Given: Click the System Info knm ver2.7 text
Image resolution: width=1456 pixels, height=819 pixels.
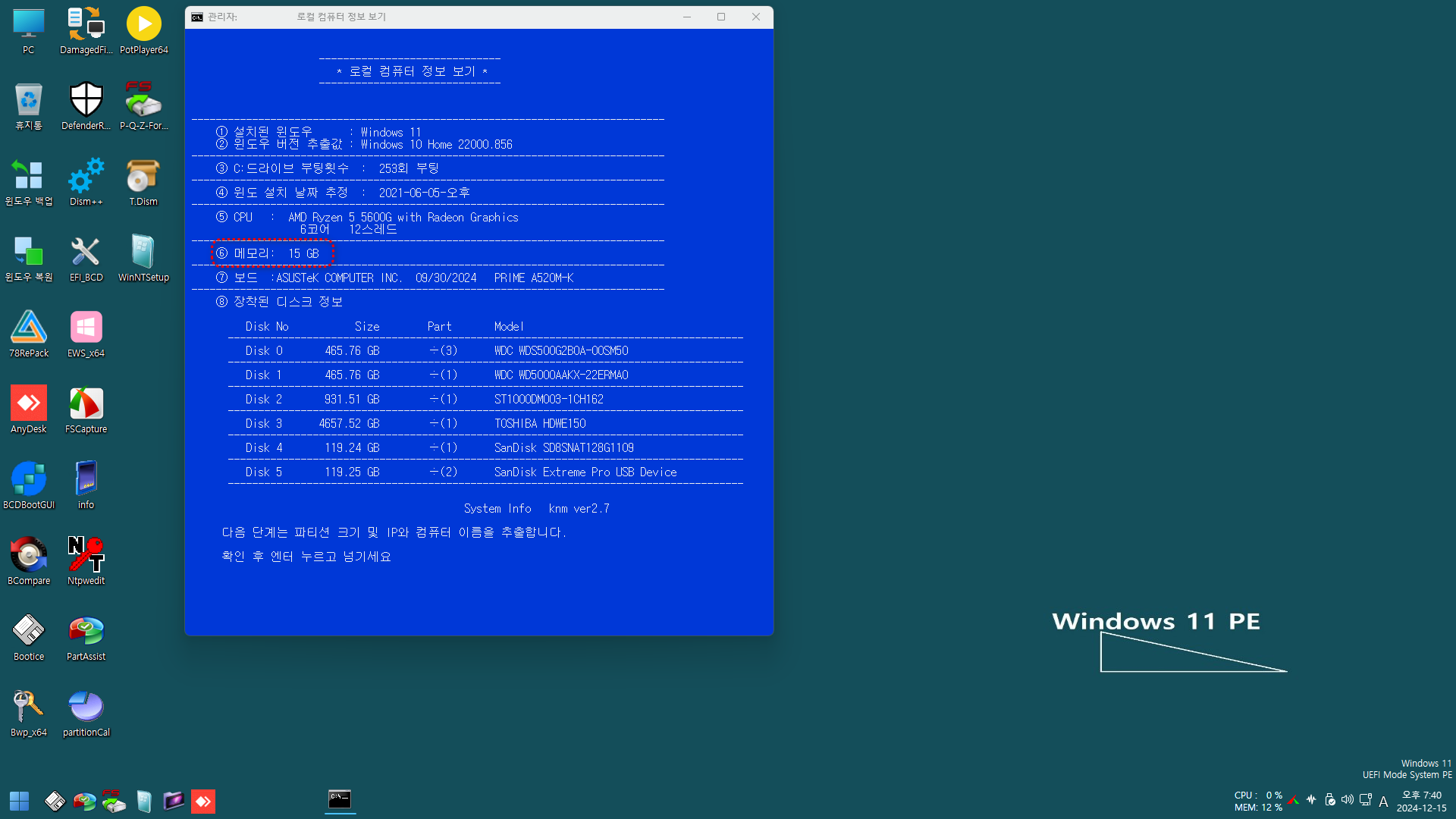Looking at the screenshot, I should [x=537, y=509].
